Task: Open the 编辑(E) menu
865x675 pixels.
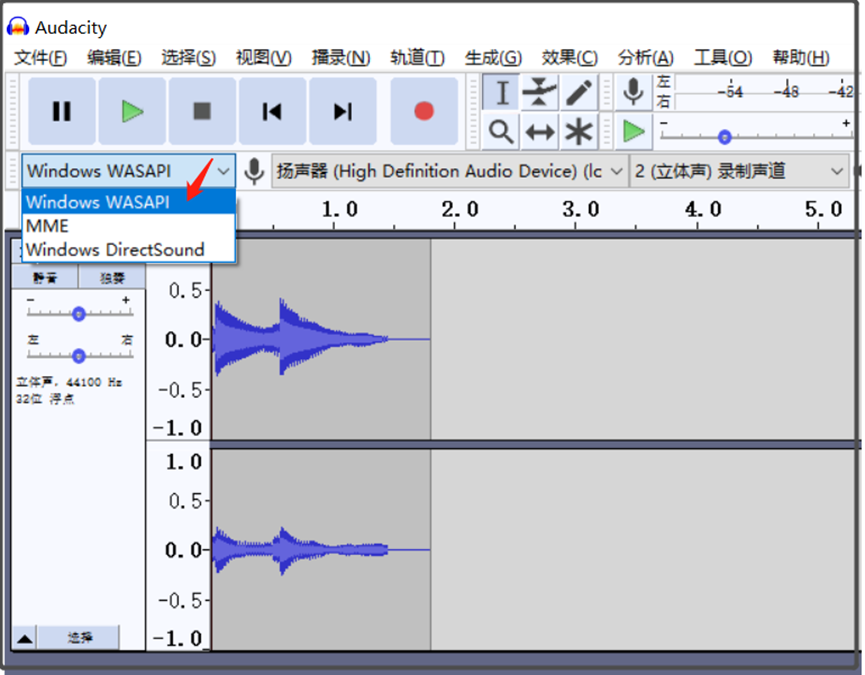Action: [114, 57]
